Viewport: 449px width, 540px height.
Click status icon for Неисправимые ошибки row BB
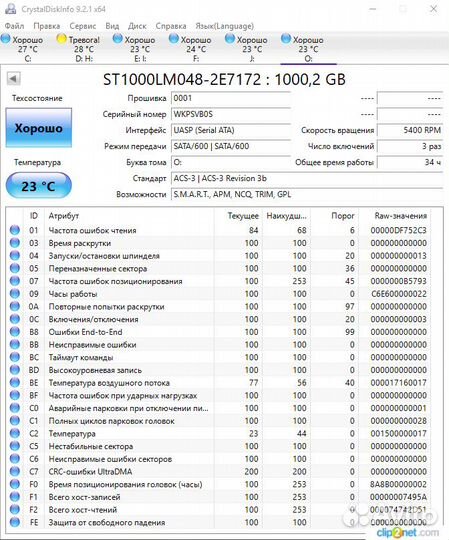point(14,344)
